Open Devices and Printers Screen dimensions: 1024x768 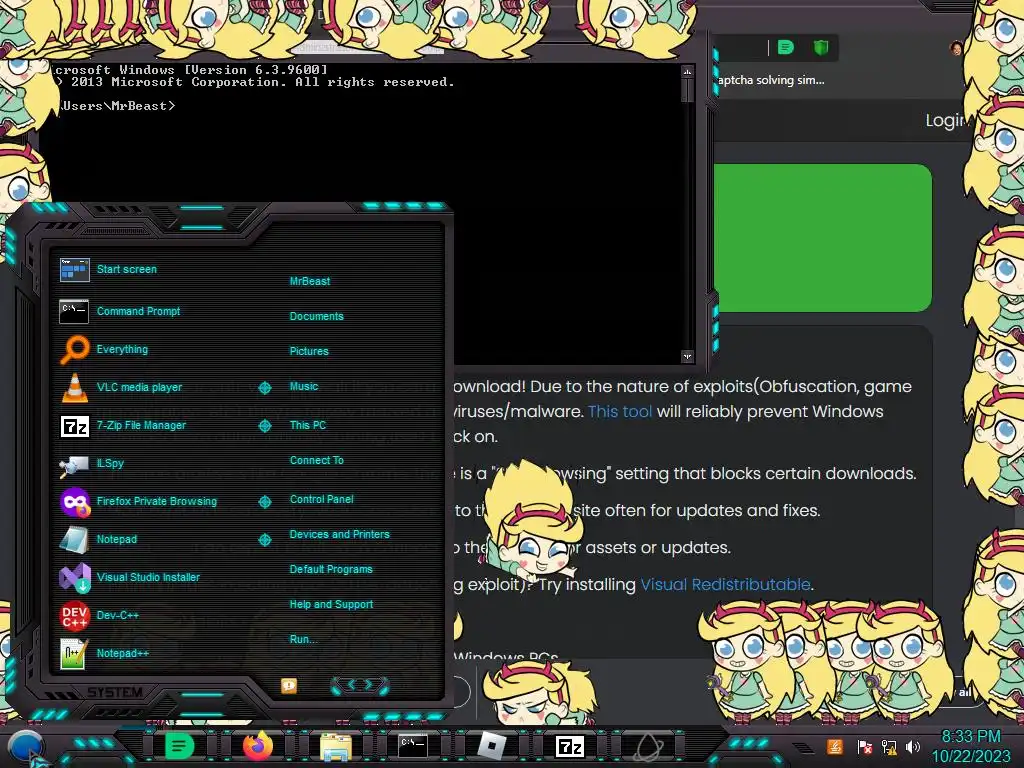click(340, 534)
